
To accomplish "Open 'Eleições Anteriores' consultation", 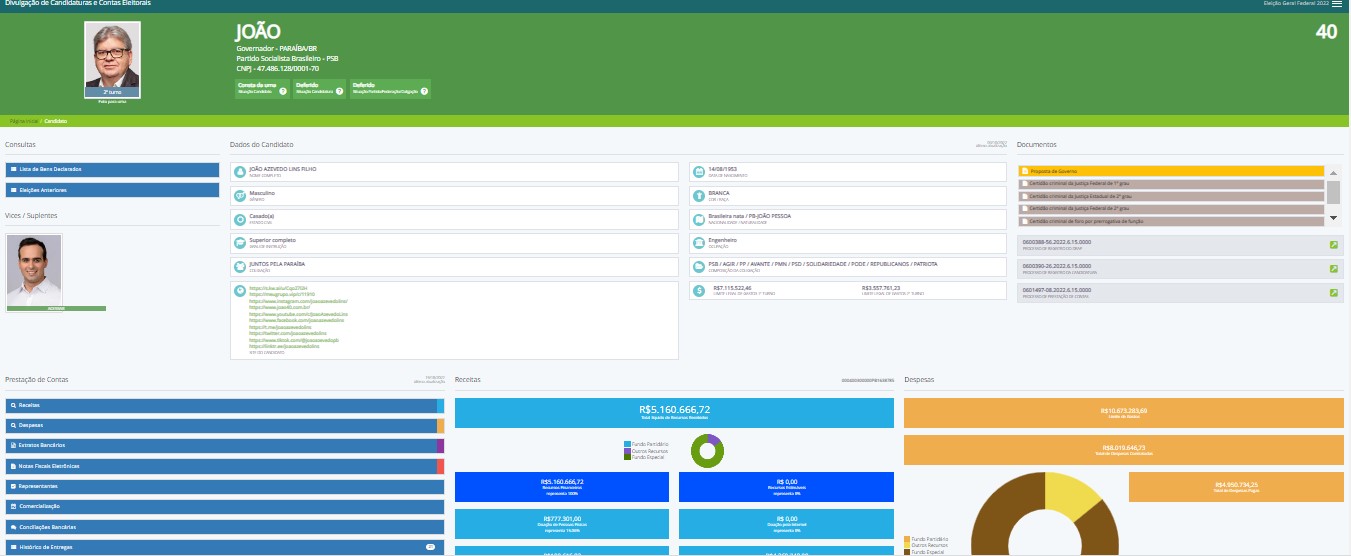I will point(112,190).
